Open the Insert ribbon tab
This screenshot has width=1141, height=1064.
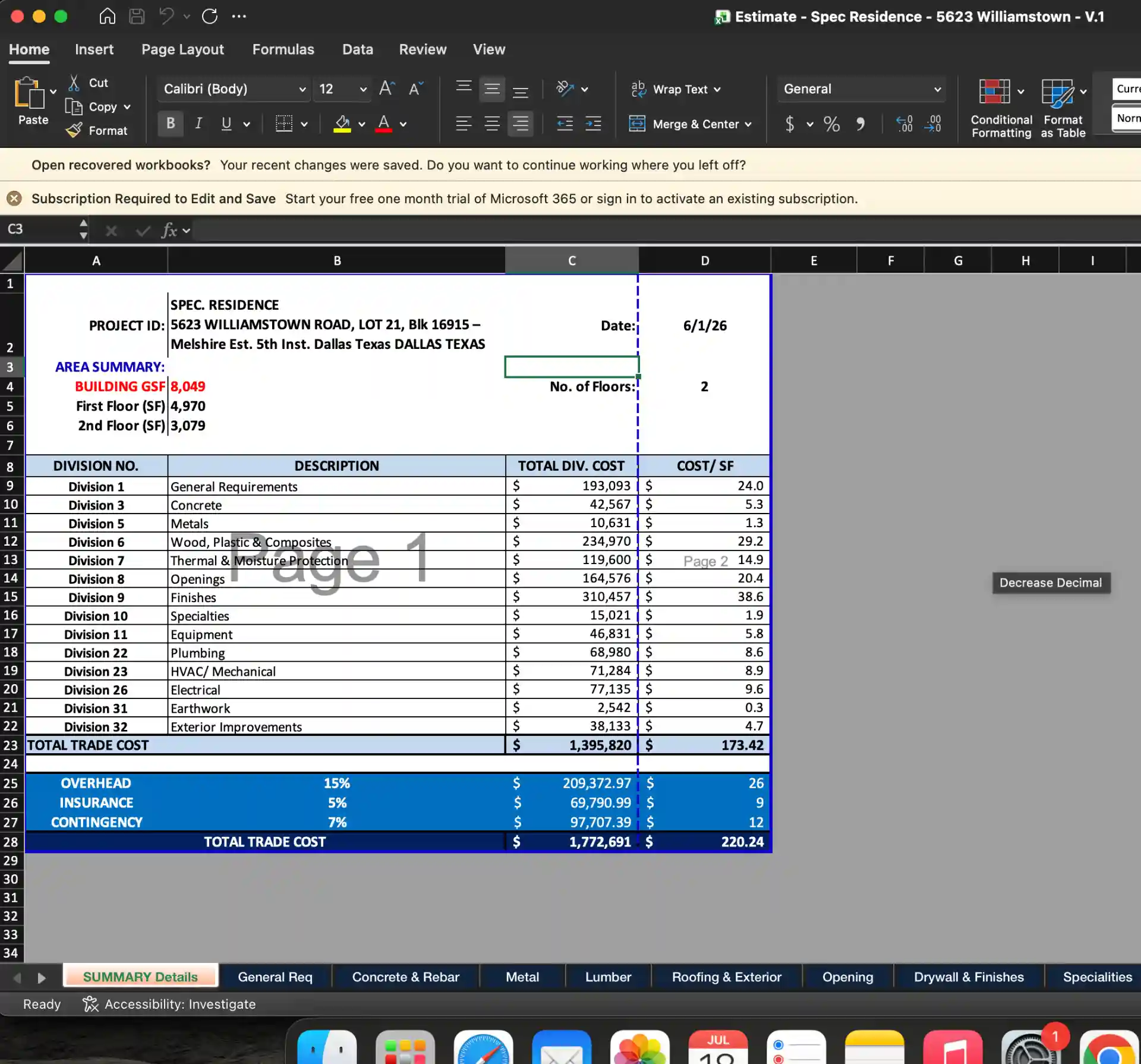click(x=94, y=49)
